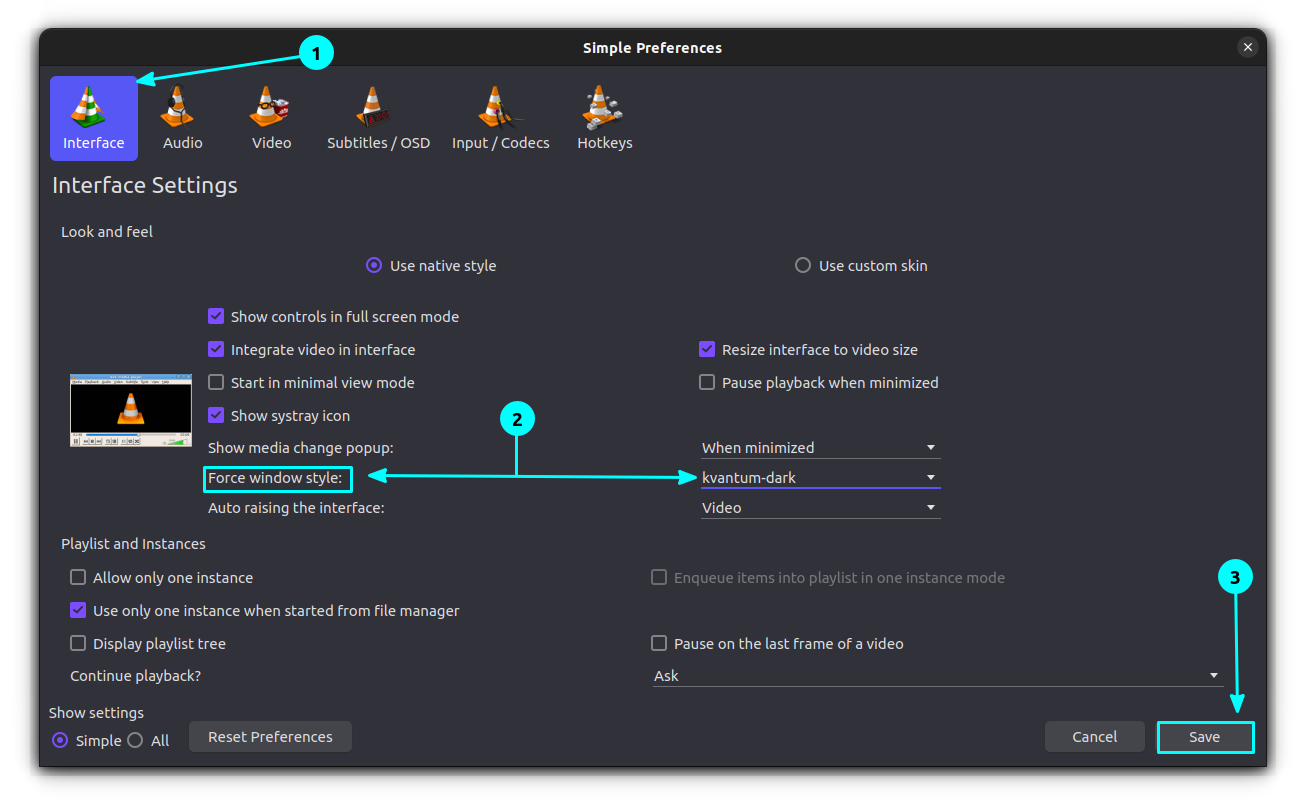
Task: Open the Subtitles / OSD settings
Action: point(378,118)
